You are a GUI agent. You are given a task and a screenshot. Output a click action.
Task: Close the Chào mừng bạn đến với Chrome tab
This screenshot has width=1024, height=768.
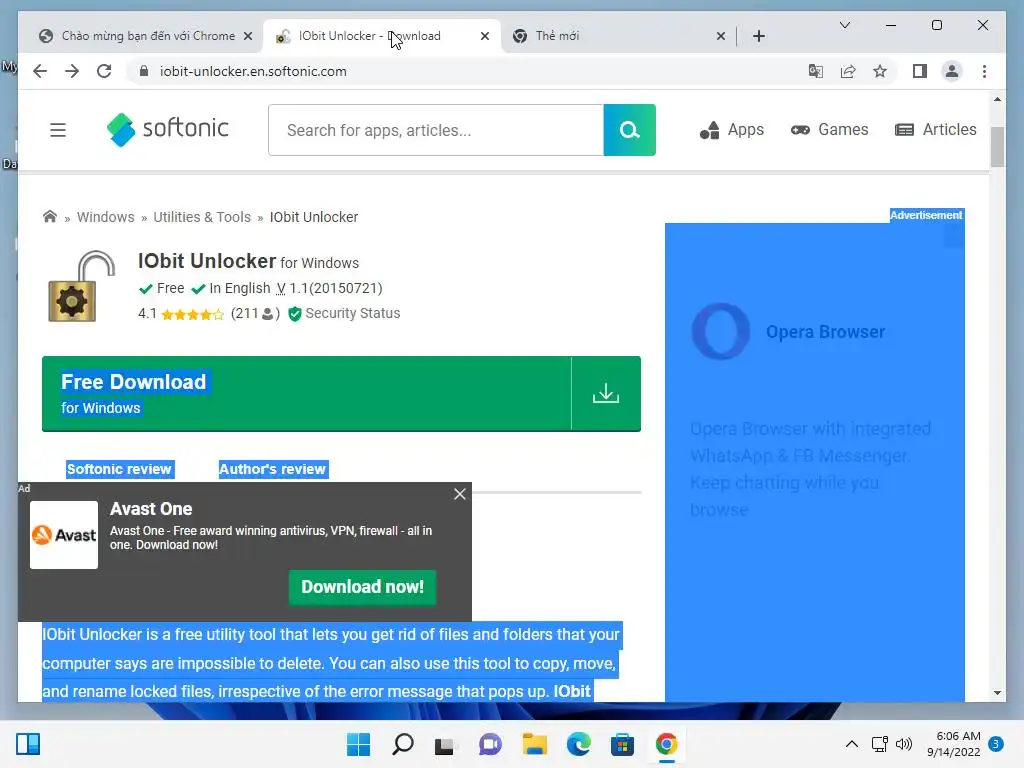248,36
